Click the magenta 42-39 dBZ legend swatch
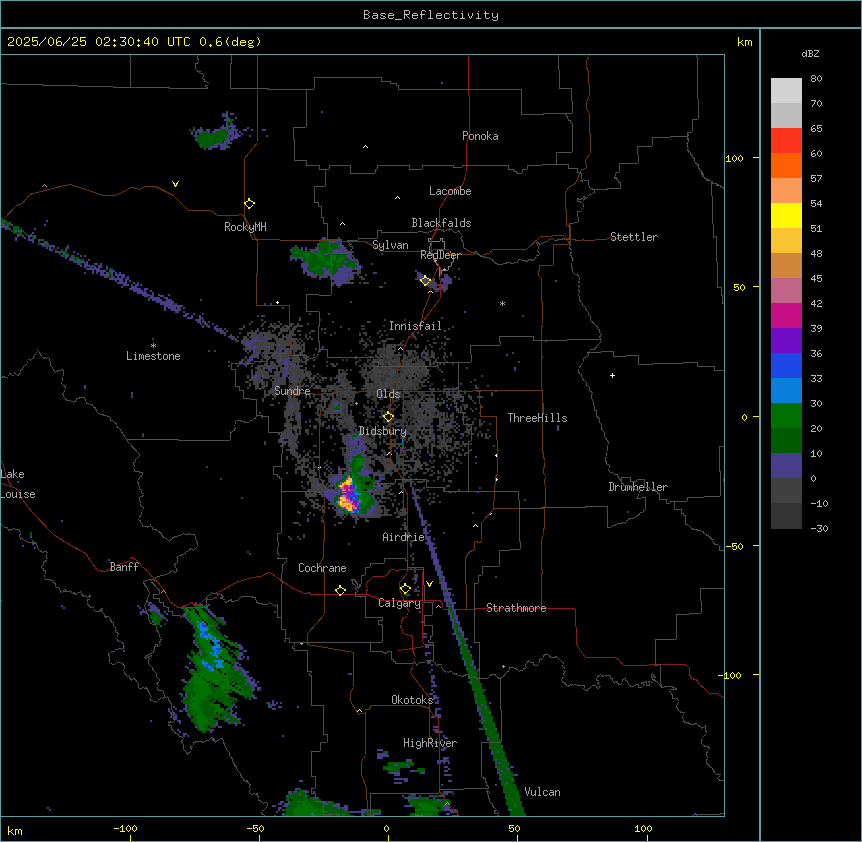 [786, 315]
